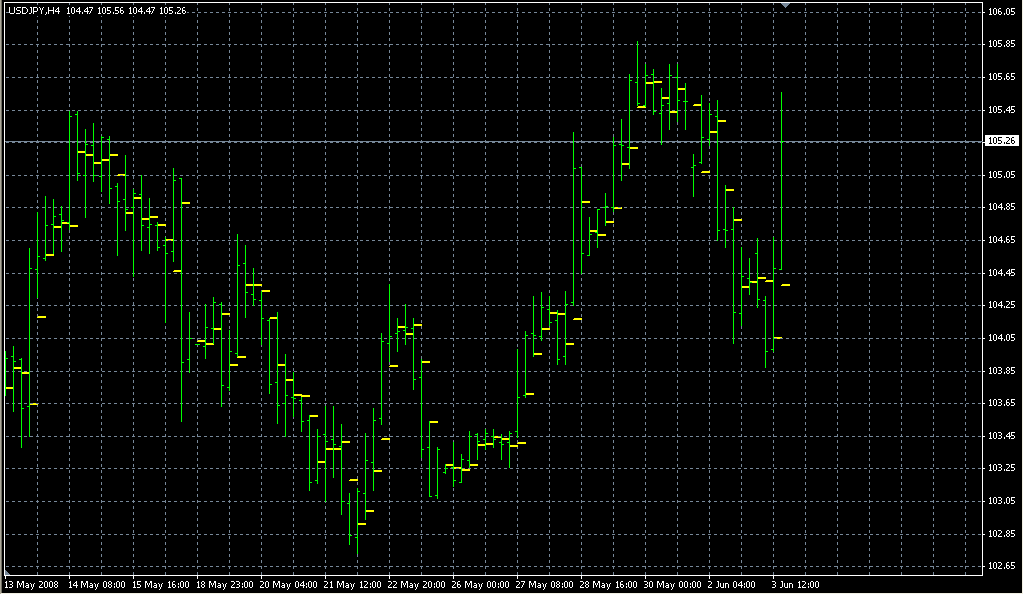Click the 104.05 value on price axis
This screenshot has height=594, width=1024.
tap(1001, 338)
